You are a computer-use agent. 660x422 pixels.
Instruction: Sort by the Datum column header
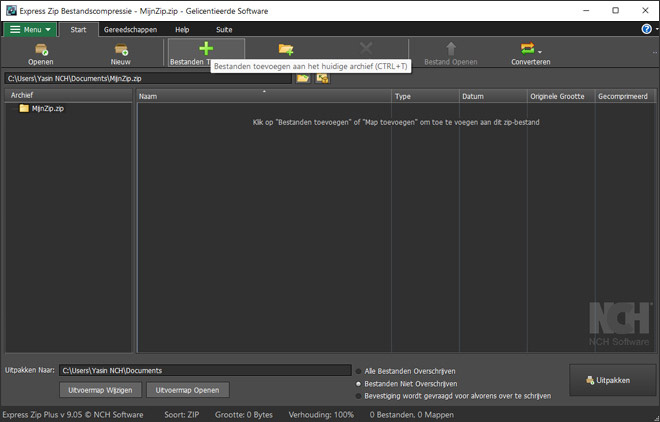[493, 96]
